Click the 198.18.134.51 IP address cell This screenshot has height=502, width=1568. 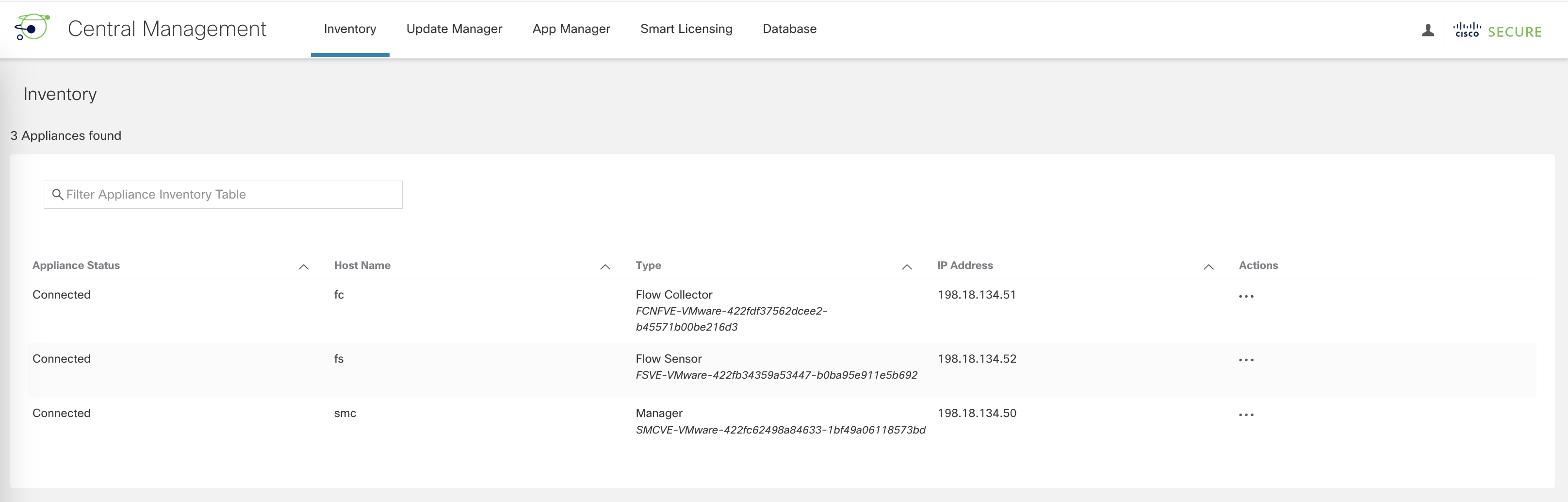pos(976,295)
